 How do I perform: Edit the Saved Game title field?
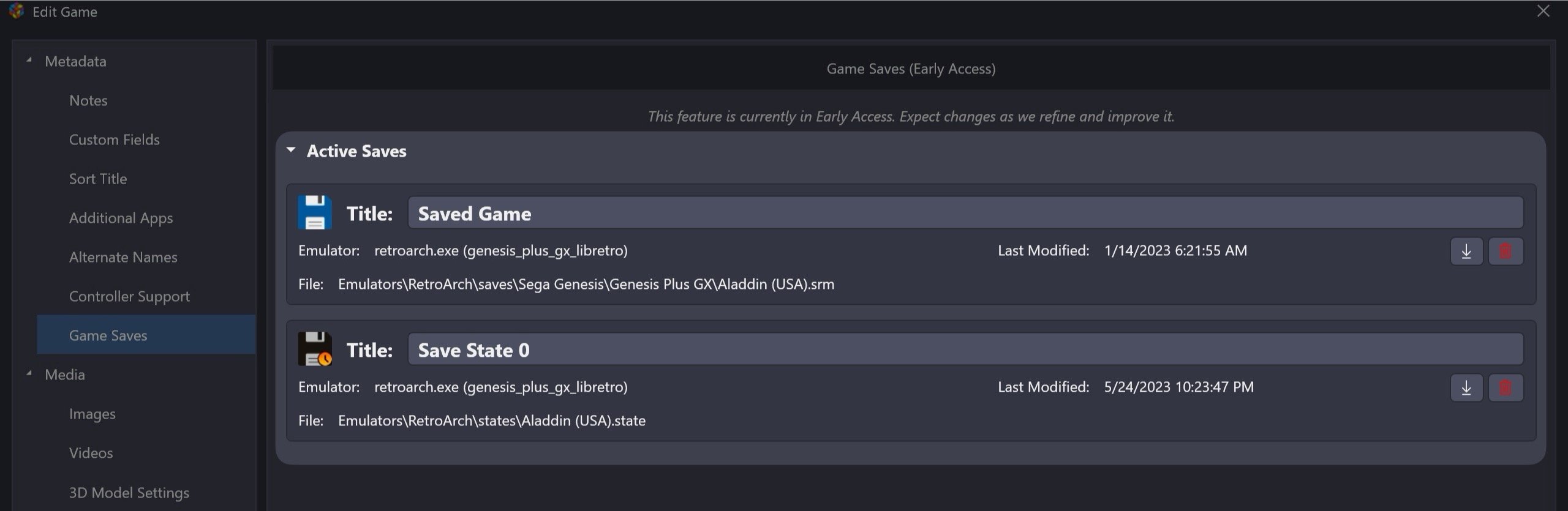point(965,213)
